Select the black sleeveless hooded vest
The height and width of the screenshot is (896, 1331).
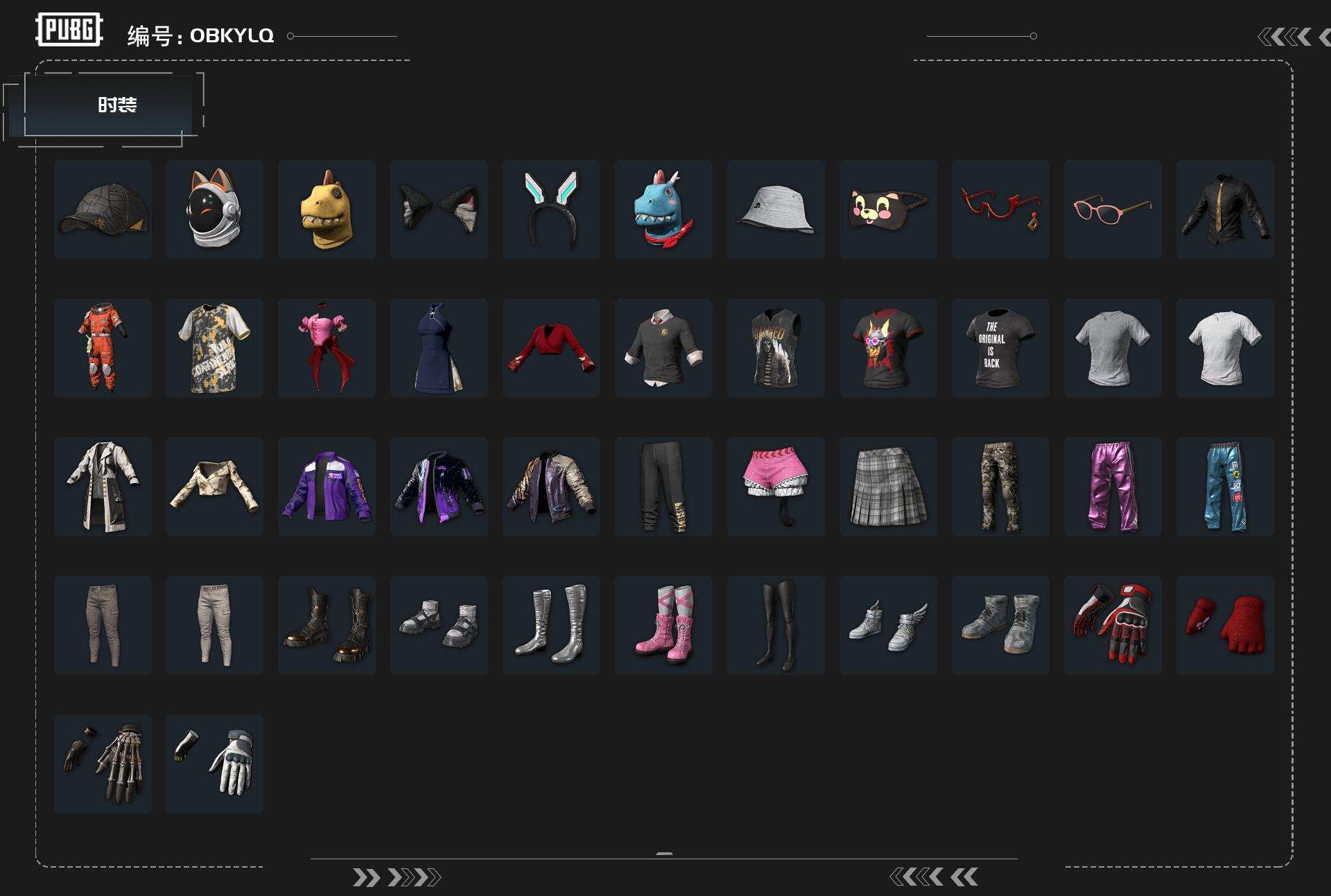(x=776, y=348)
